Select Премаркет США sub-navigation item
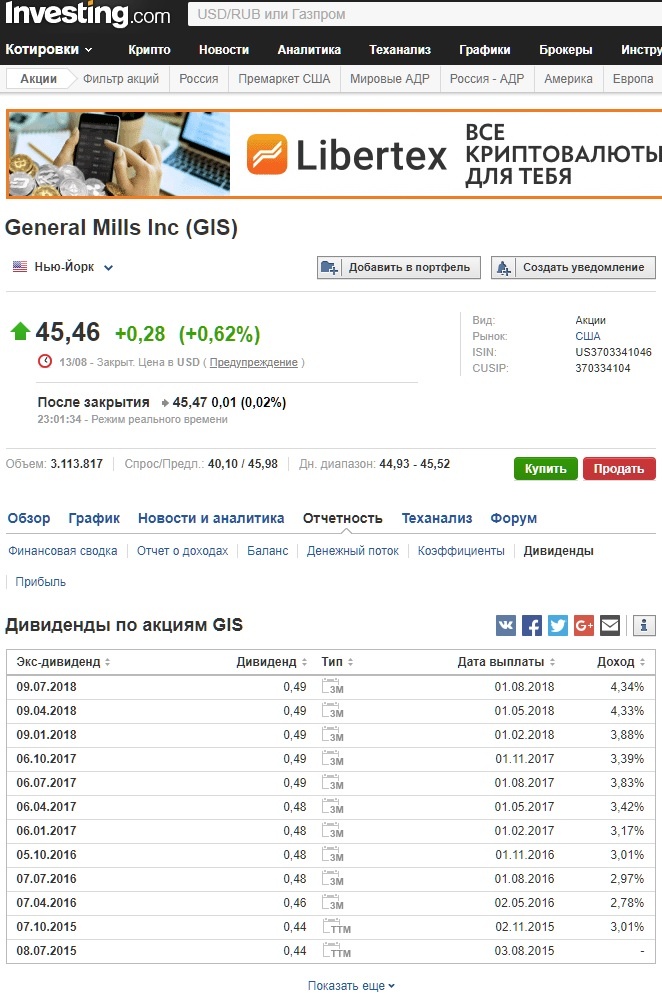The image size is (662, 993). pos(284,79)
